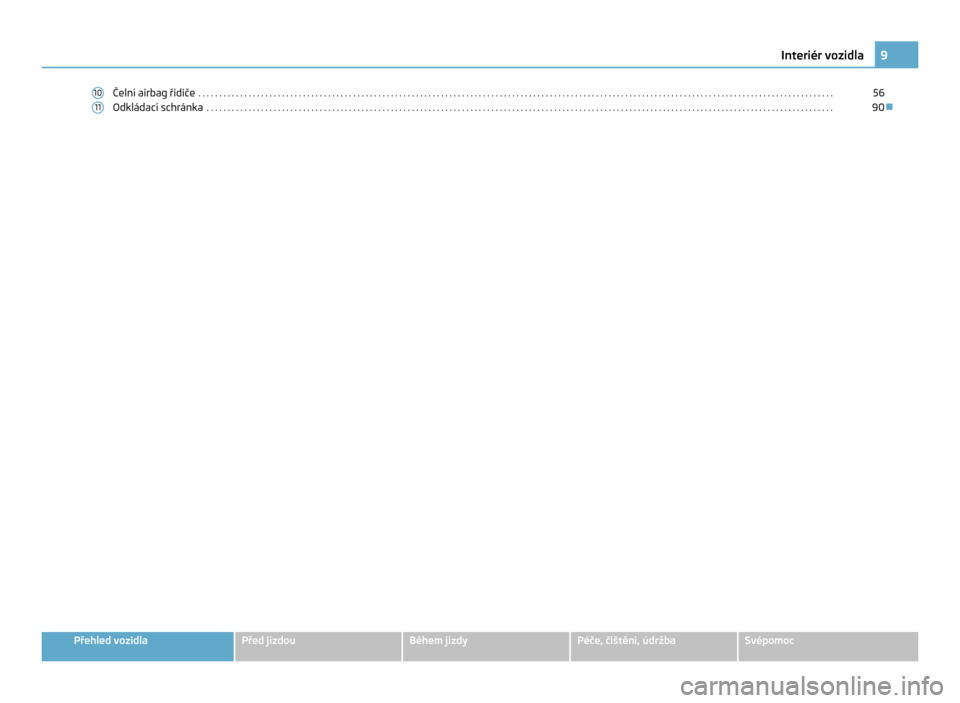Screen dimensions: 960x703
Task: Click the gray strip right of Svépomoc
Action: coord(860,646)
